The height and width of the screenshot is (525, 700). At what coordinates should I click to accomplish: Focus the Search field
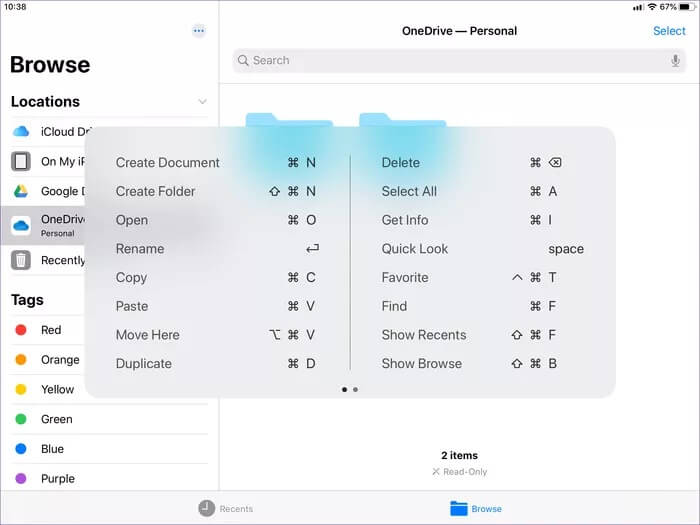(x=459, y=60)
